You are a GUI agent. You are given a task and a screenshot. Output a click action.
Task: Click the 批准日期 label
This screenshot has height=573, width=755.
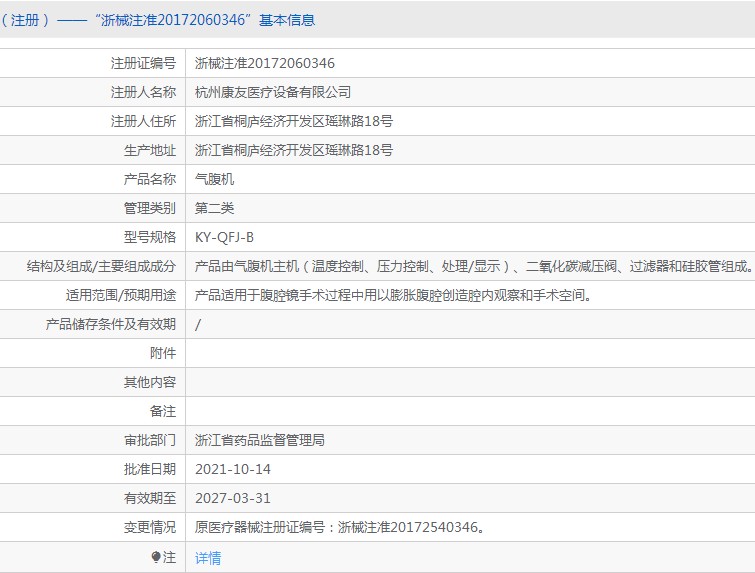pos(150,469)
